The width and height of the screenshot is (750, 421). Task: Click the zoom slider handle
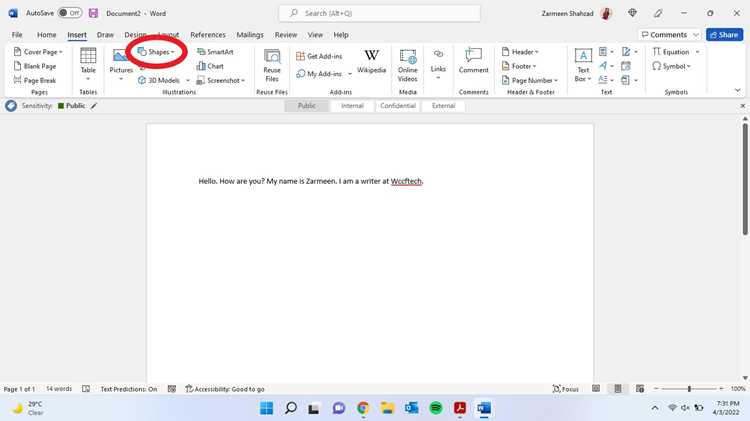coord(689,389)
